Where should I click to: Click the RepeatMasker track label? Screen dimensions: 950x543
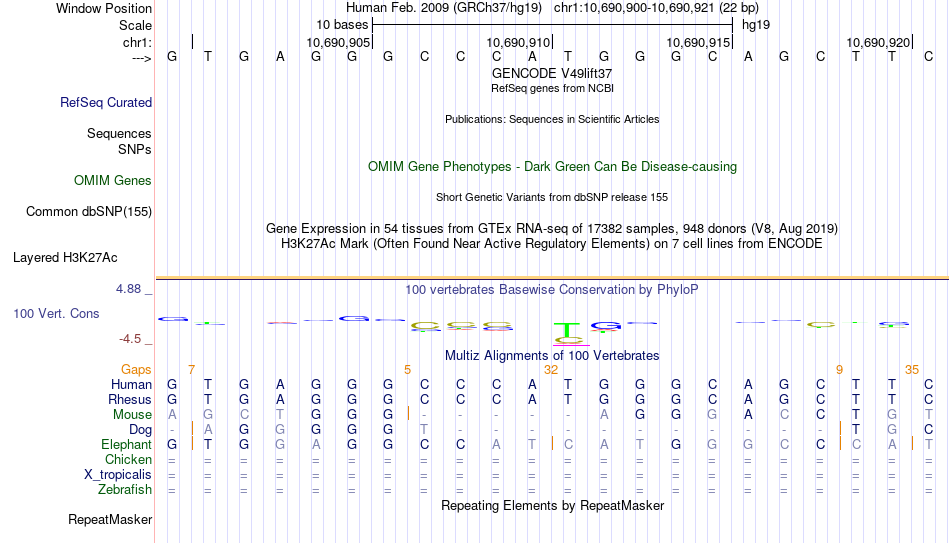110,519
